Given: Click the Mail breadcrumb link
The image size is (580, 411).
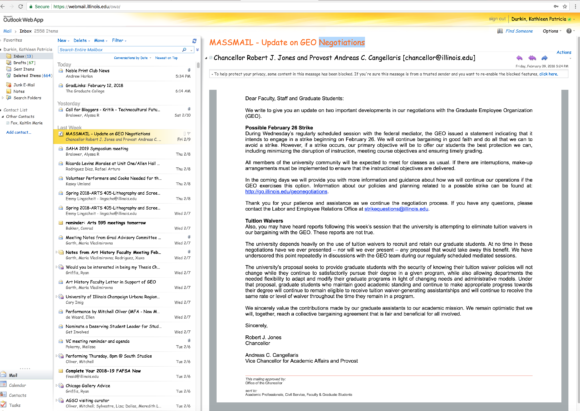Looking at the screenshot, I should point(7,31).
